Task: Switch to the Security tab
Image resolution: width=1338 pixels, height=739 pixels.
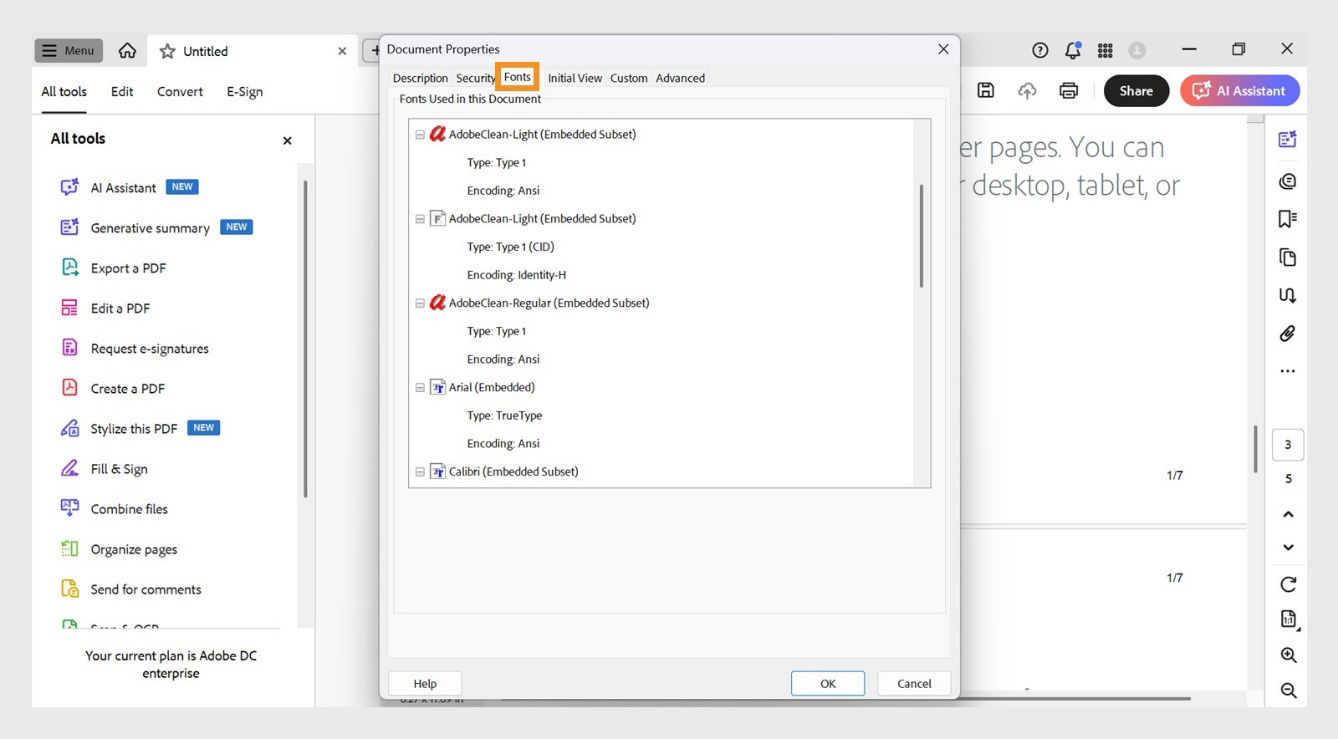Action: (475, 77)
